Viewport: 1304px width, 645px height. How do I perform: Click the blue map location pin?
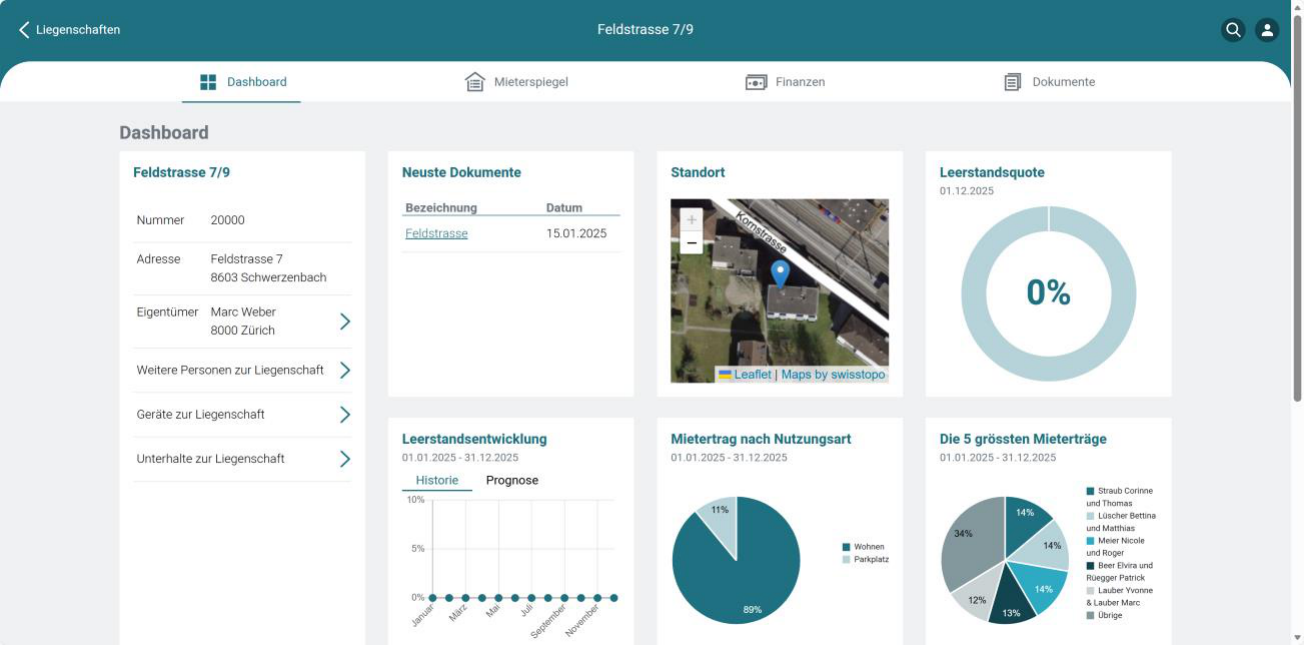pyautogui.click(x=781, y=272)
